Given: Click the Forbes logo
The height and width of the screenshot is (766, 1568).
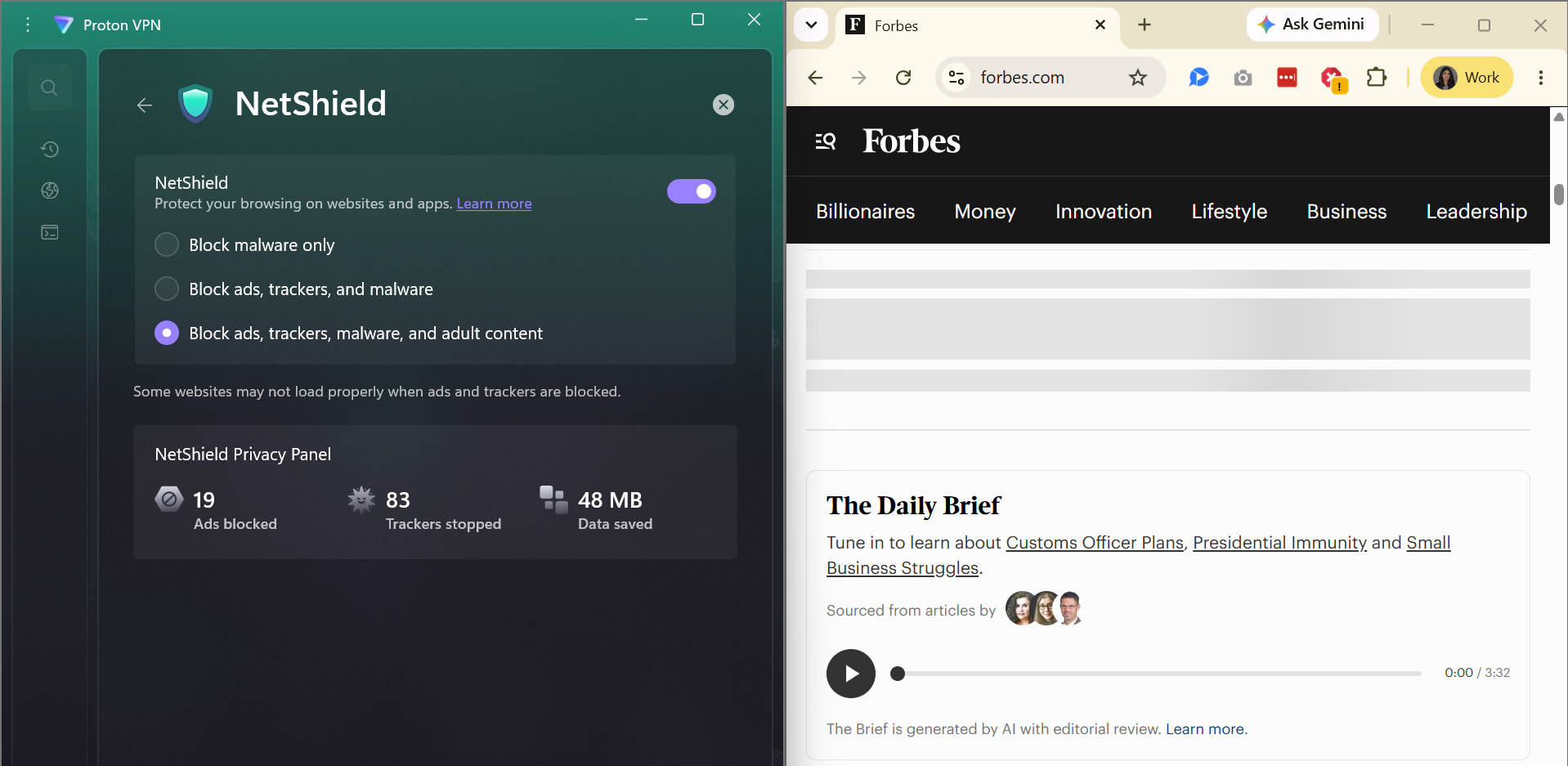Looking at the screenshot, I should coord(912,141).
